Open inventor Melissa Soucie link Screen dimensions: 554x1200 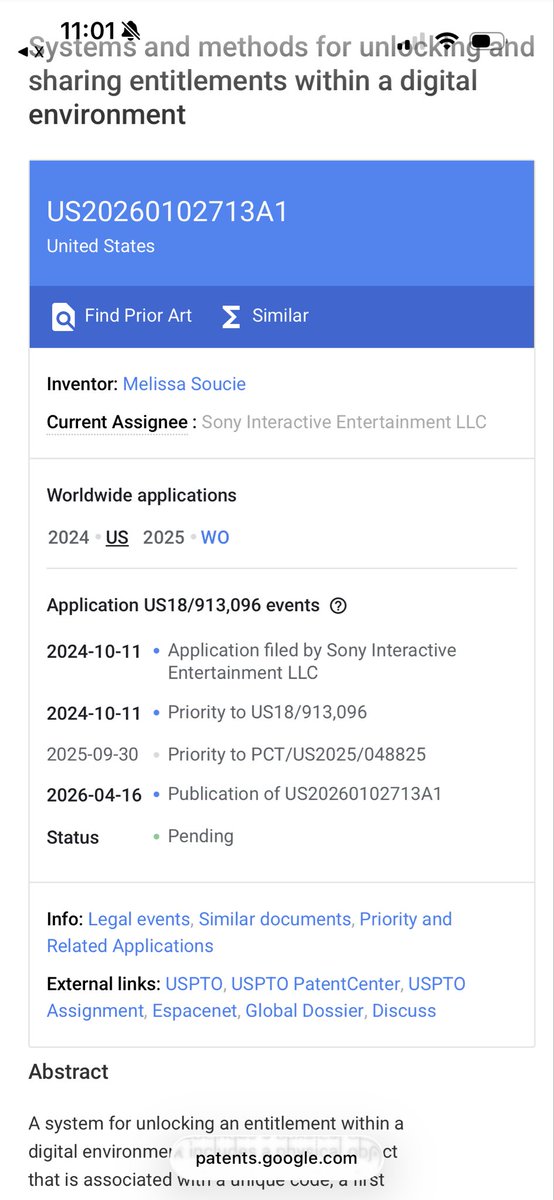tap(184, 384)
